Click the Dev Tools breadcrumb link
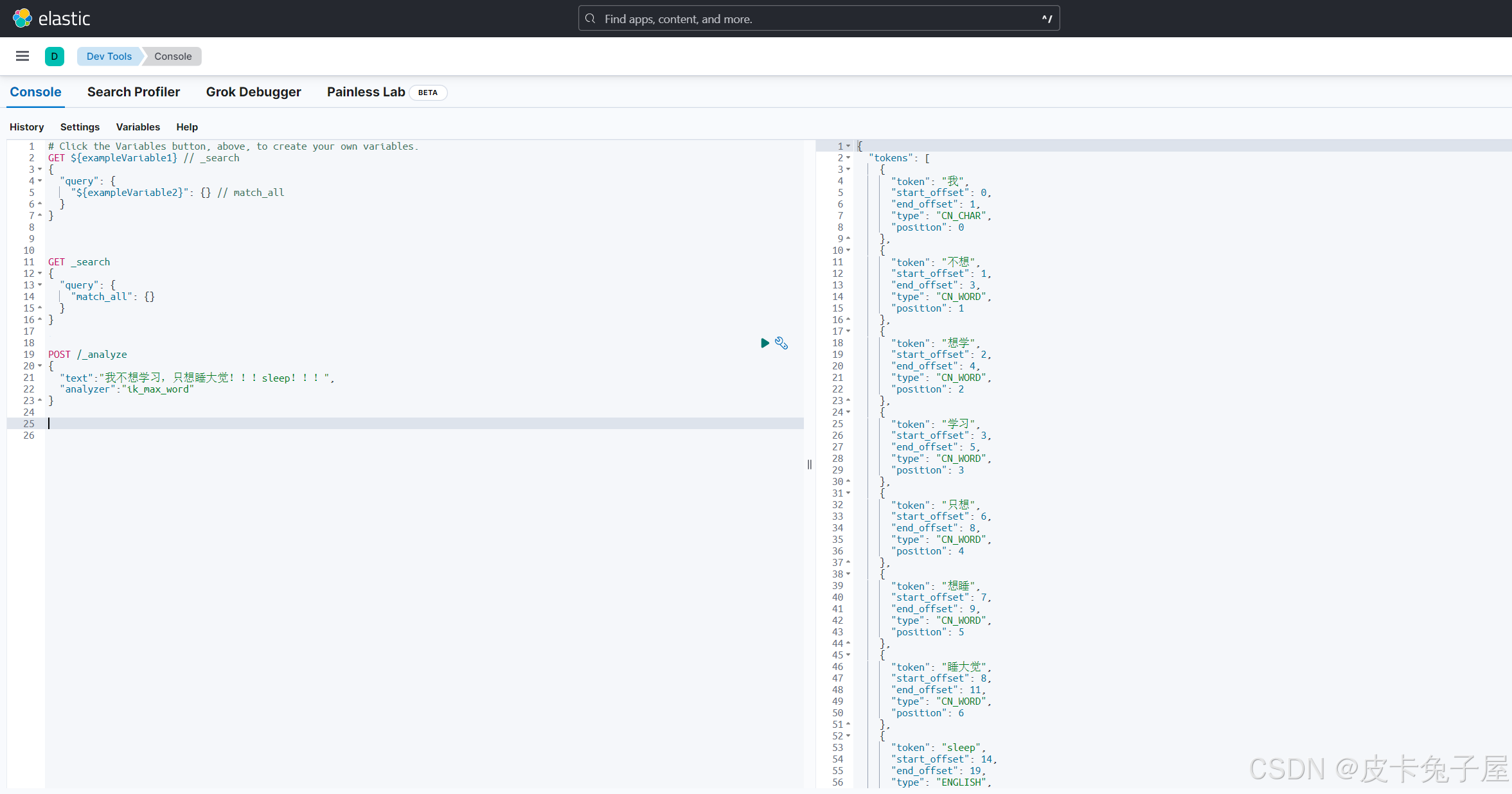This screenshot has height=794, width=1512. pos(109,56)
